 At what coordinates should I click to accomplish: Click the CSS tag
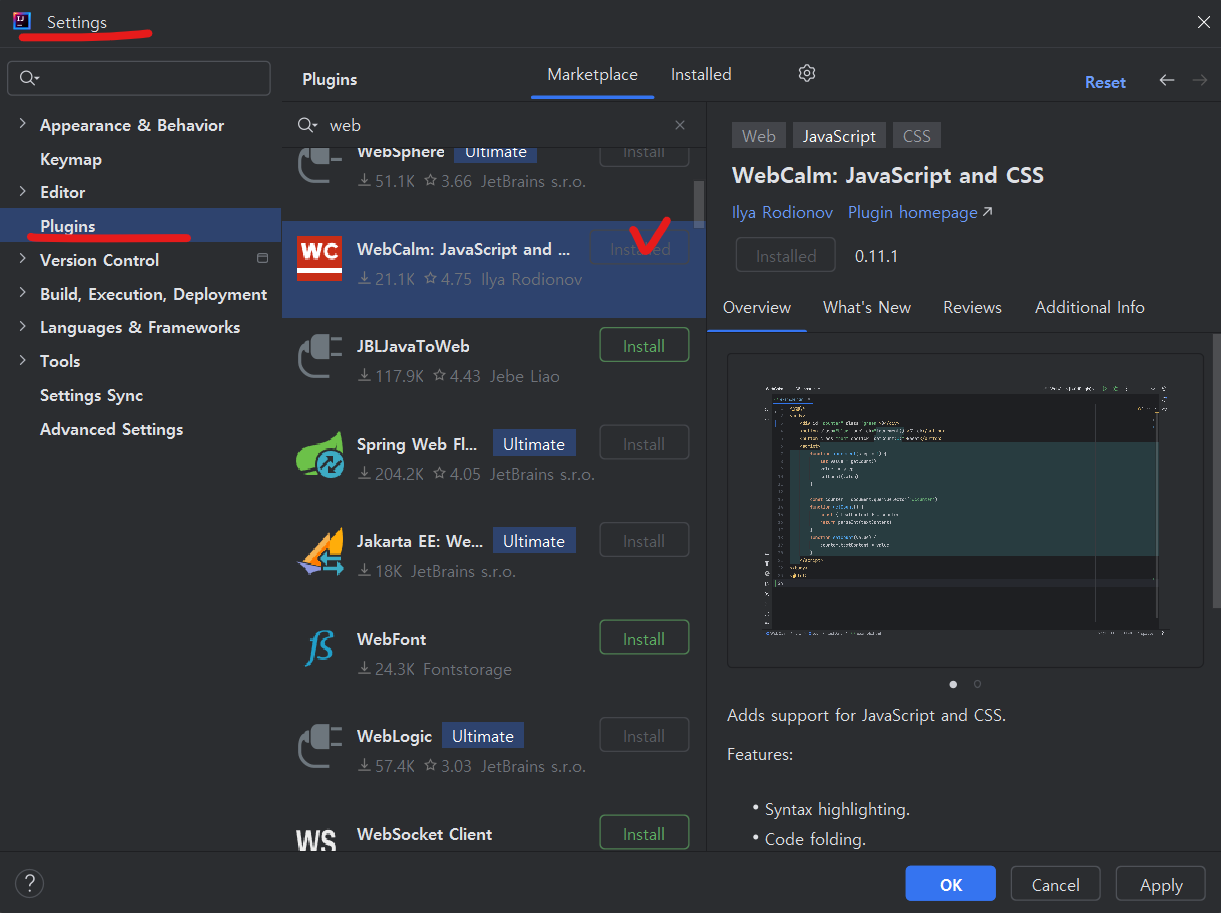click(917, 136)
